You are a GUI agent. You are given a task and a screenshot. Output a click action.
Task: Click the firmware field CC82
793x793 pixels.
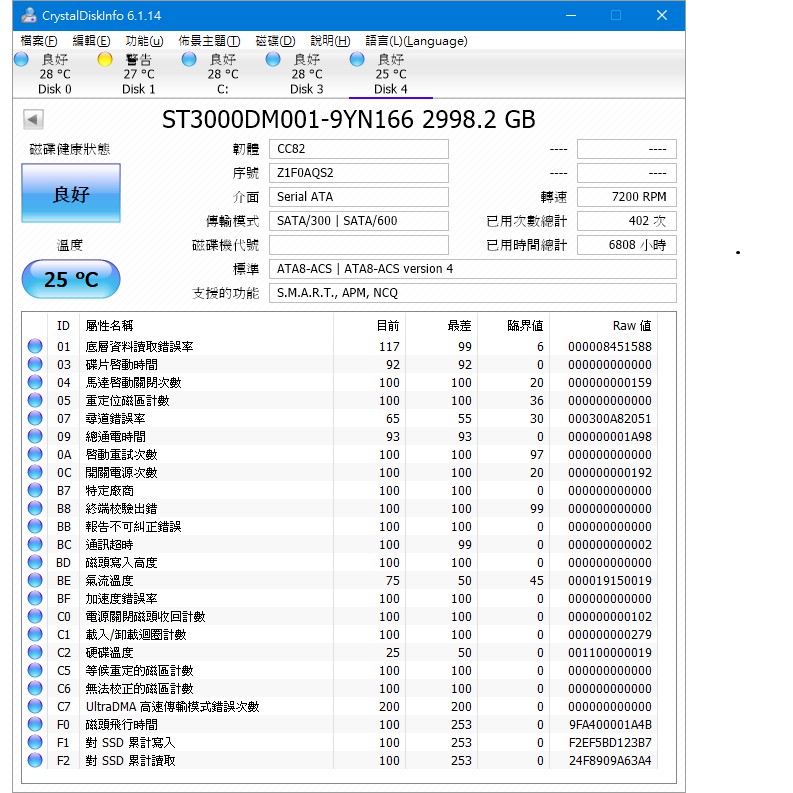click(x=359, y=149)
